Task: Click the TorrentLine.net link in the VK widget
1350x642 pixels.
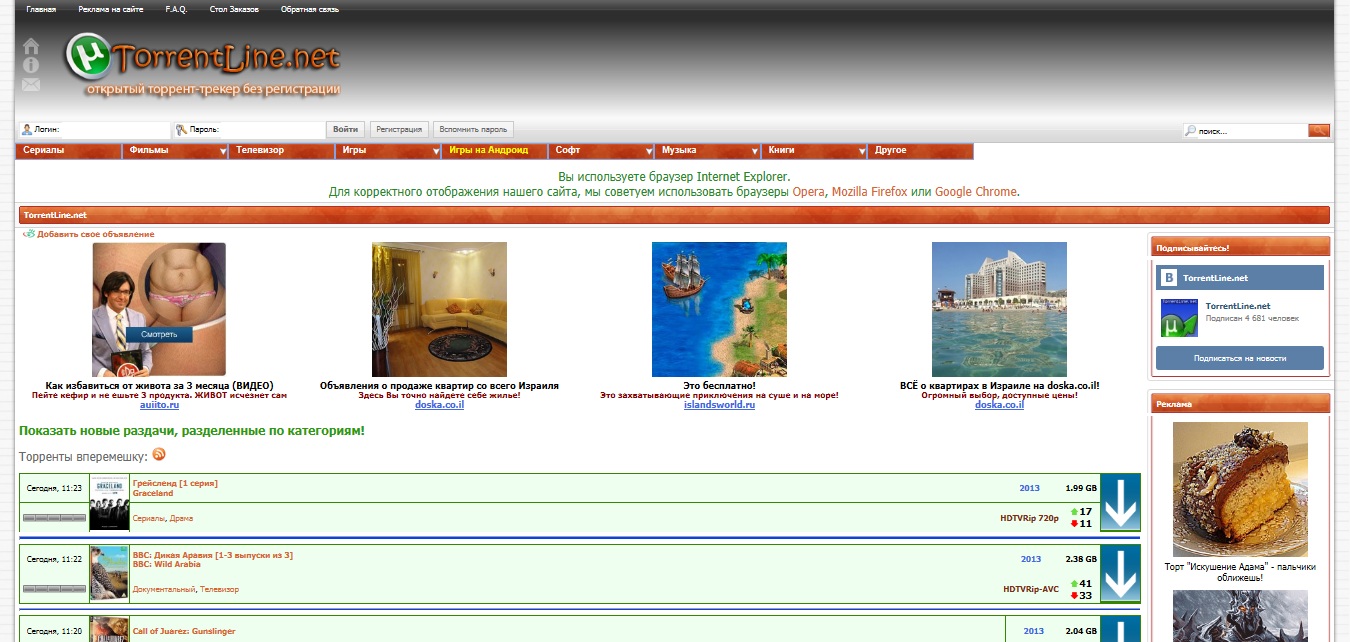Action: tap(1238, 306)
